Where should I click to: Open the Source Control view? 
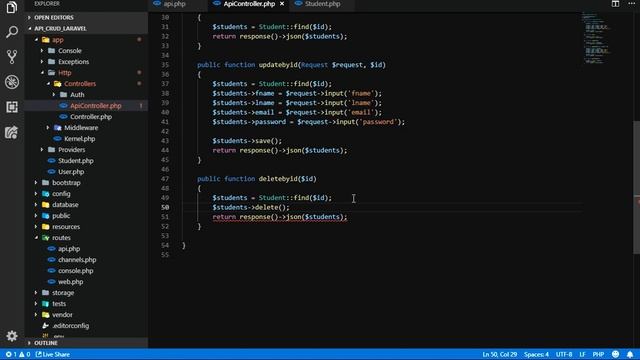(12, 57)
